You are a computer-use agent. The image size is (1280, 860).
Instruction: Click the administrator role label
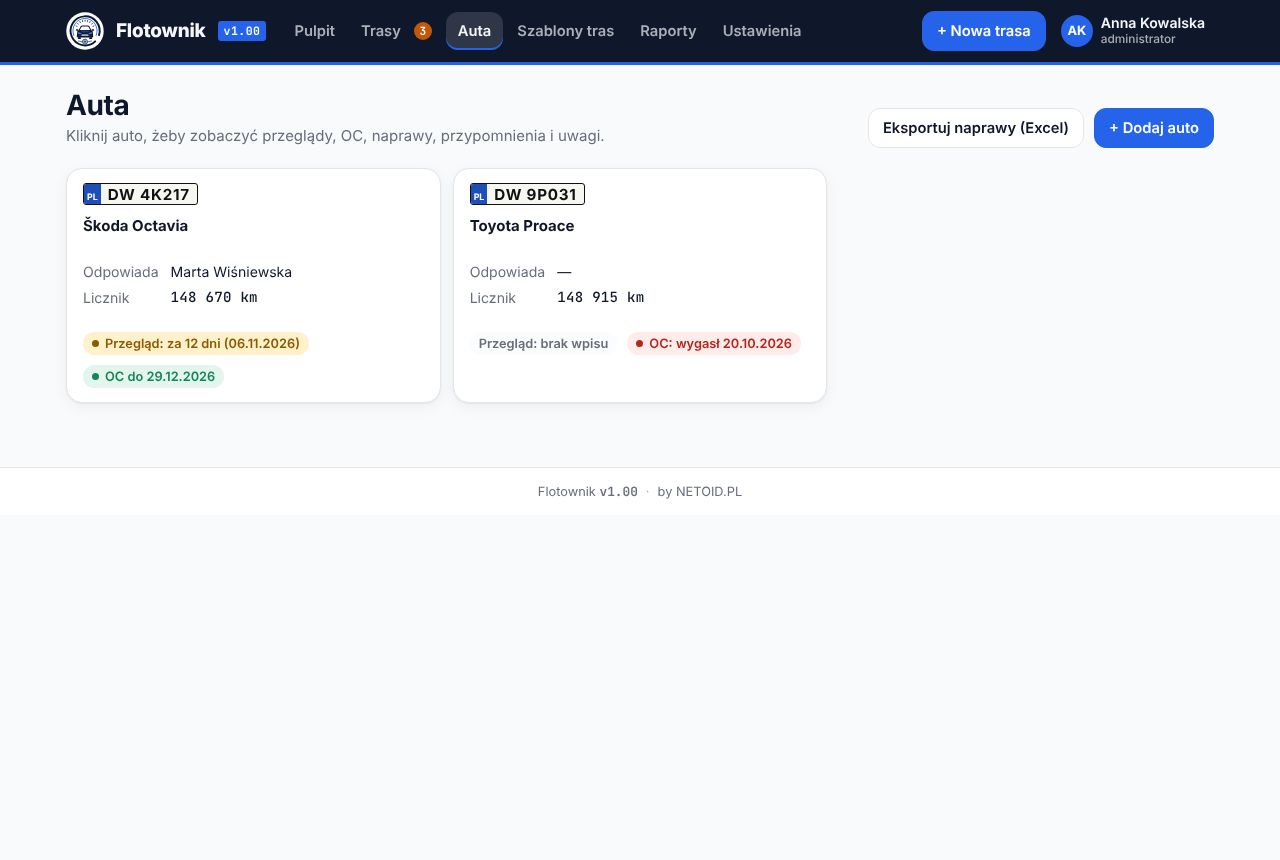point(1138,40)
